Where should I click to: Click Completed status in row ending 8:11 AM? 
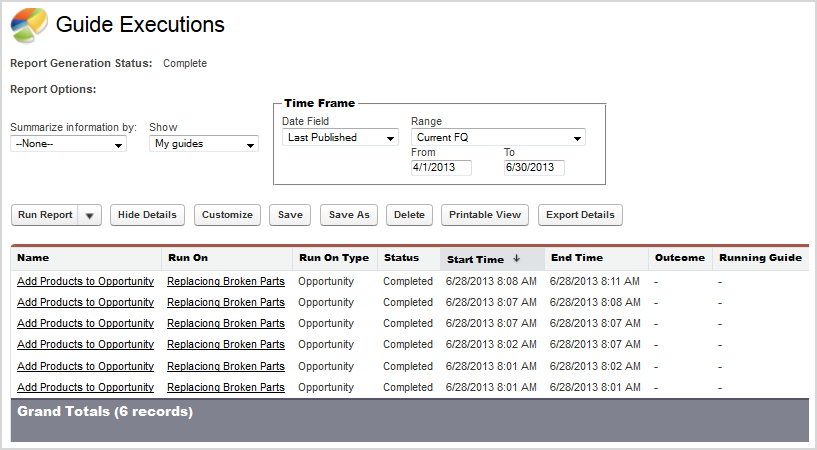408,281
